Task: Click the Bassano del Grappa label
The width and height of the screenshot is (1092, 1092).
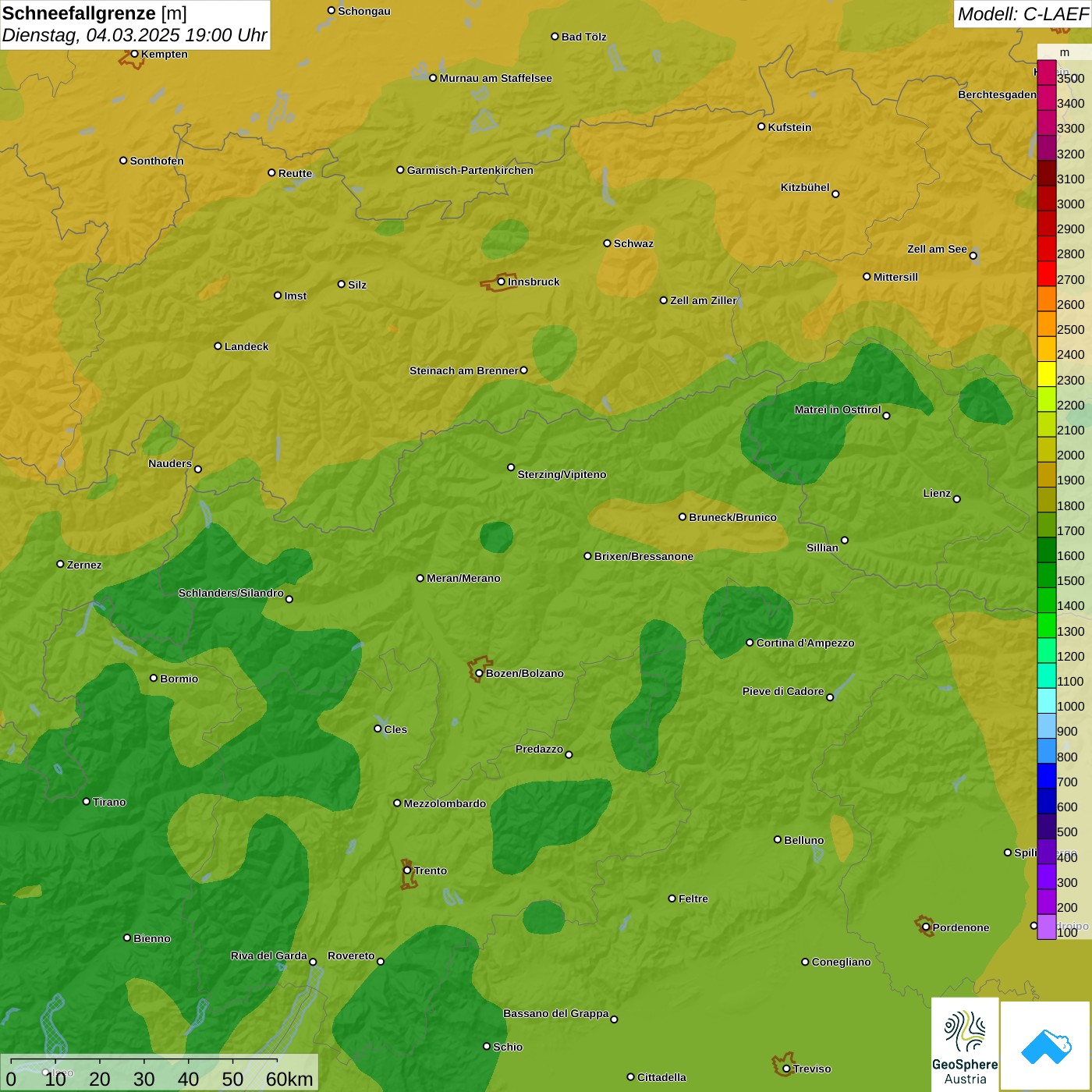Action: click(556, 1013)
